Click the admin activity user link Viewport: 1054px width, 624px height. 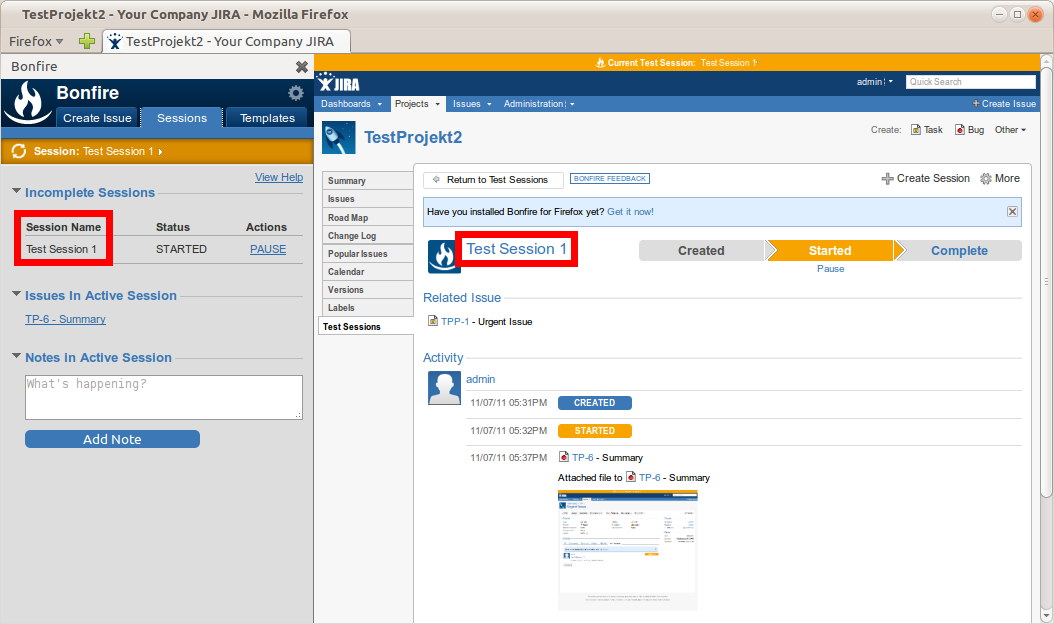[x=481, y=379]
